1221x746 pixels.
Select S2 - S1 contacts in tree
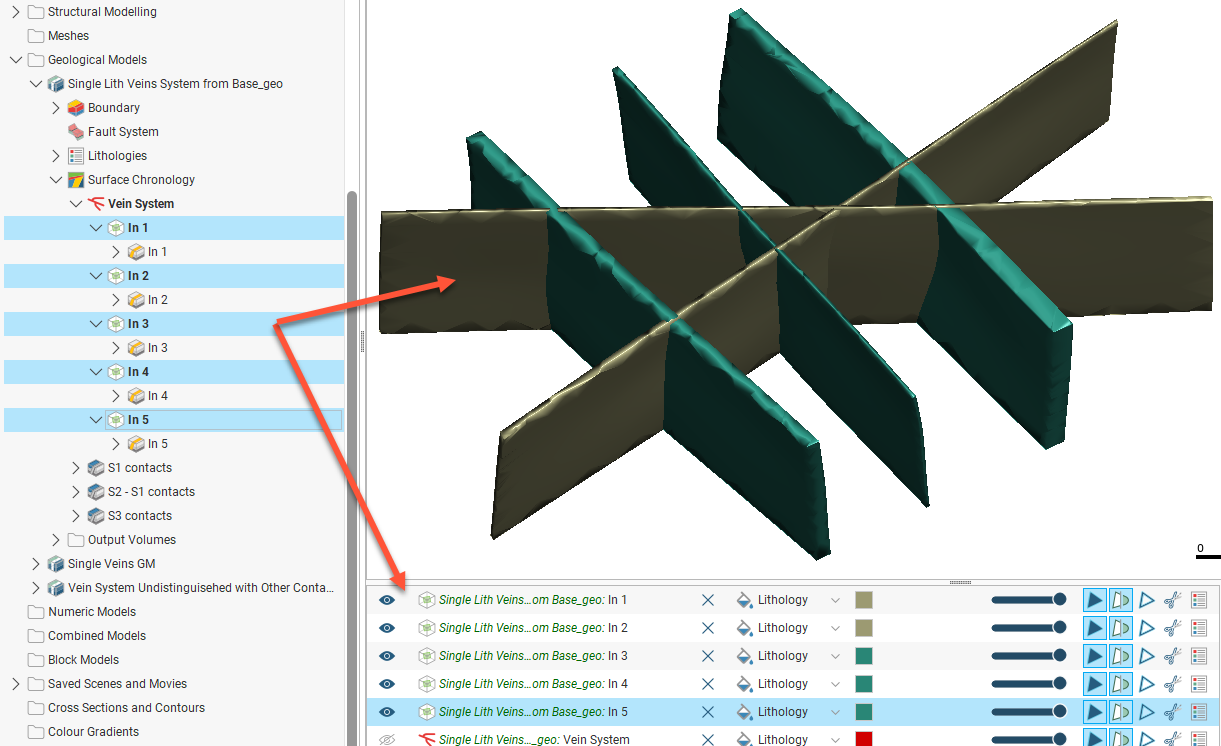[150, 492]
